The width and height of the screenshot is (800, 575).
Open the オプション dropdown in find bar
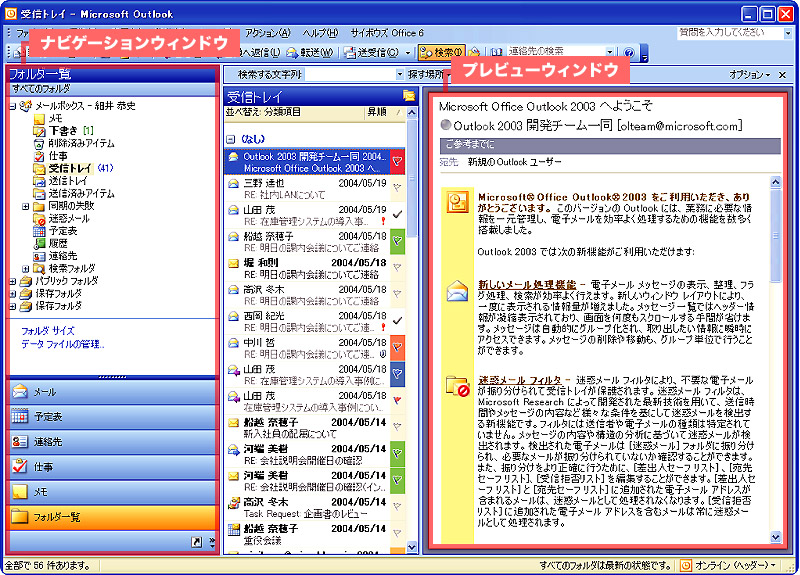tap(749, 75)
